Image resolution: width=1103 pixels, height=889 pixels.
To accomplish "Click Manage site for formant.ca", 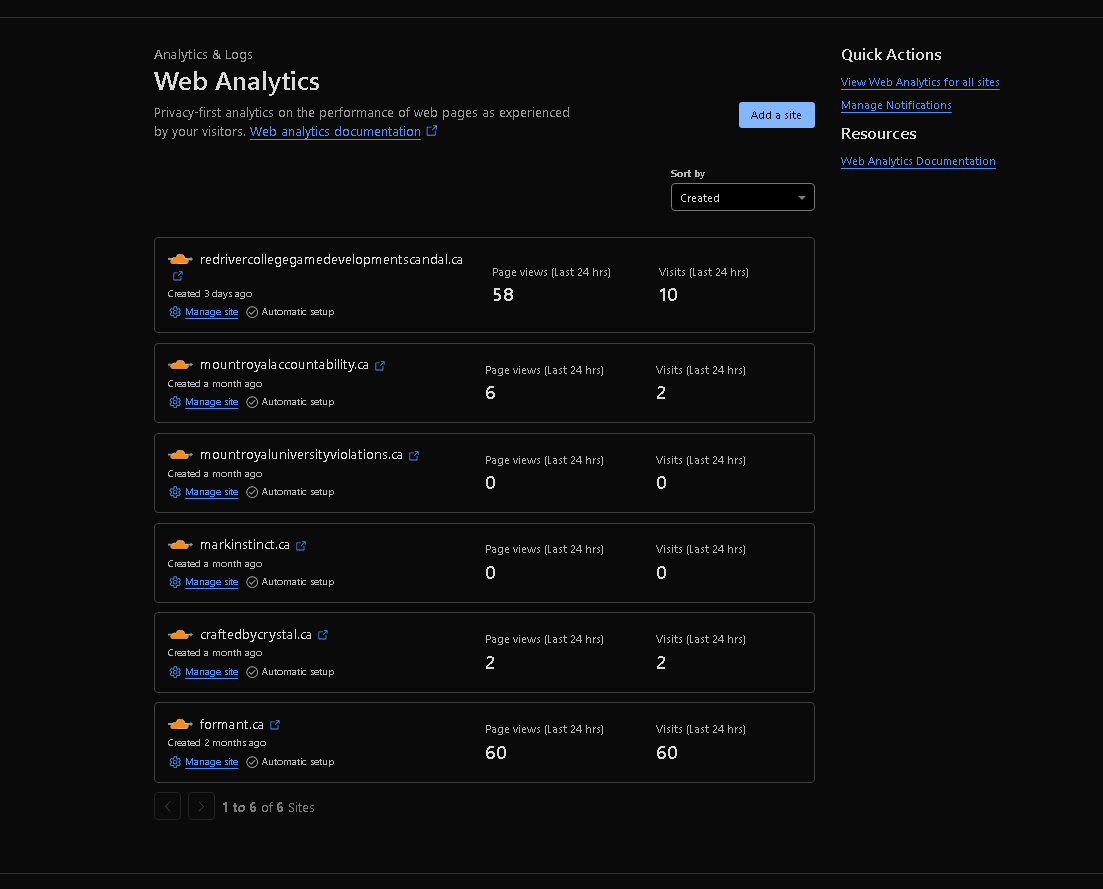I will coord(212,762).
